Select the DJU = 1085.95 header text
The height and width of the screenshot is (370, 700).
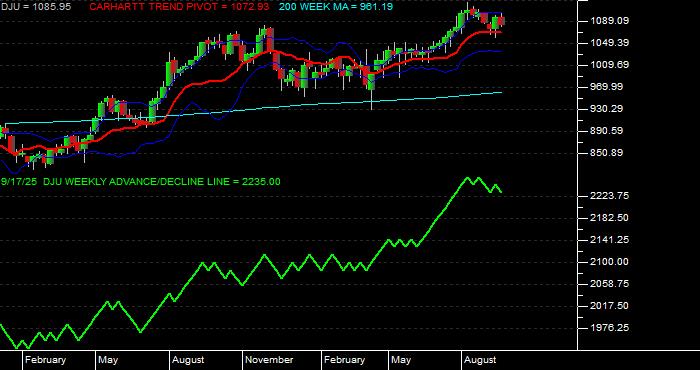tap(35, 7)
